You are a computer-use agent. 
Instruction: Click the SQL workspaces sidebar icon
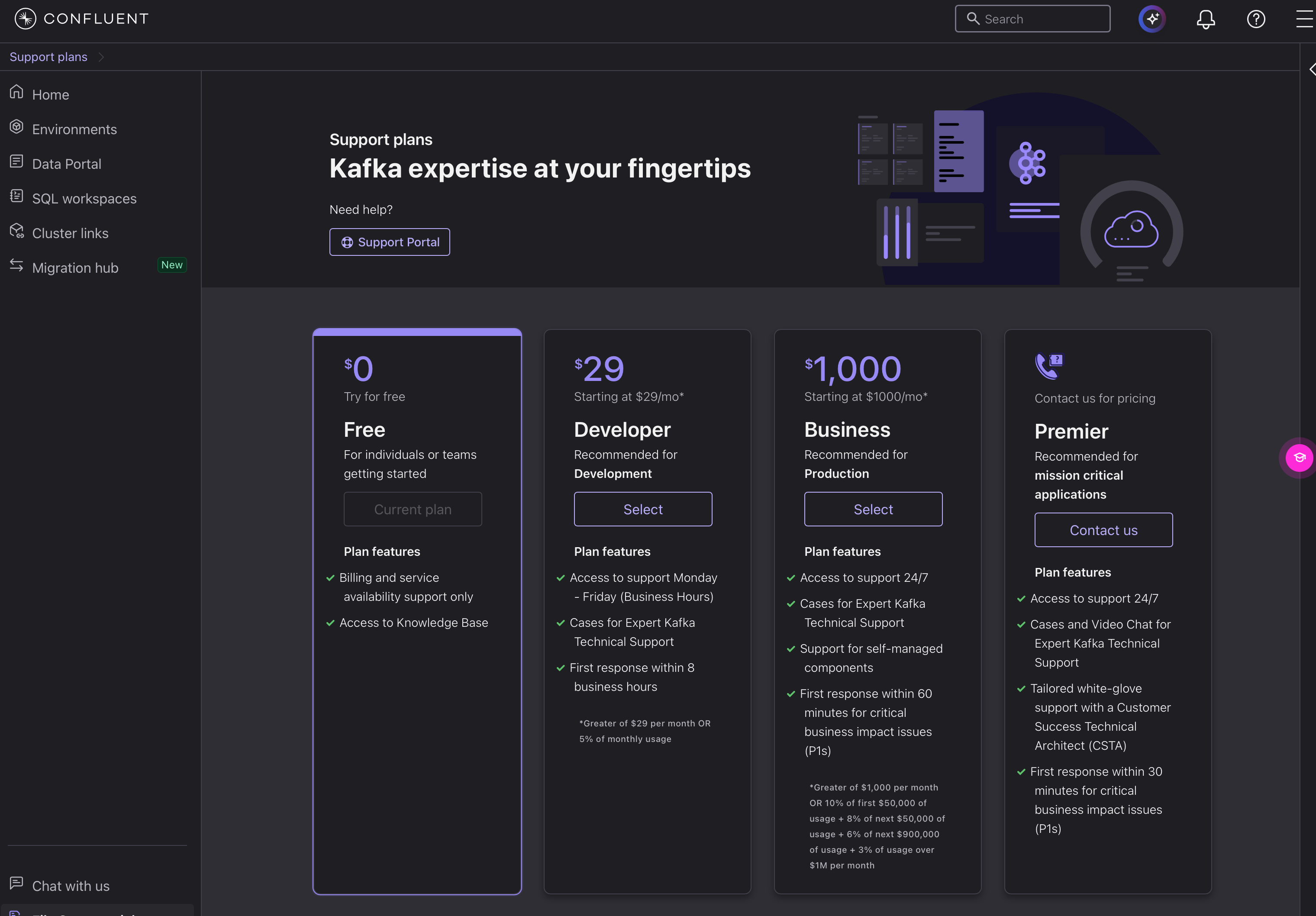(x=16, y=196)
